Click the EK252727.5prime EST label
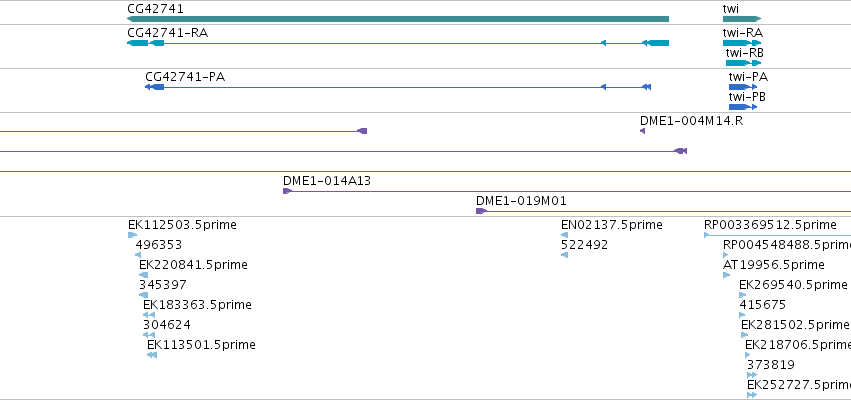851x400 pixels. click(x=799, y=385)
